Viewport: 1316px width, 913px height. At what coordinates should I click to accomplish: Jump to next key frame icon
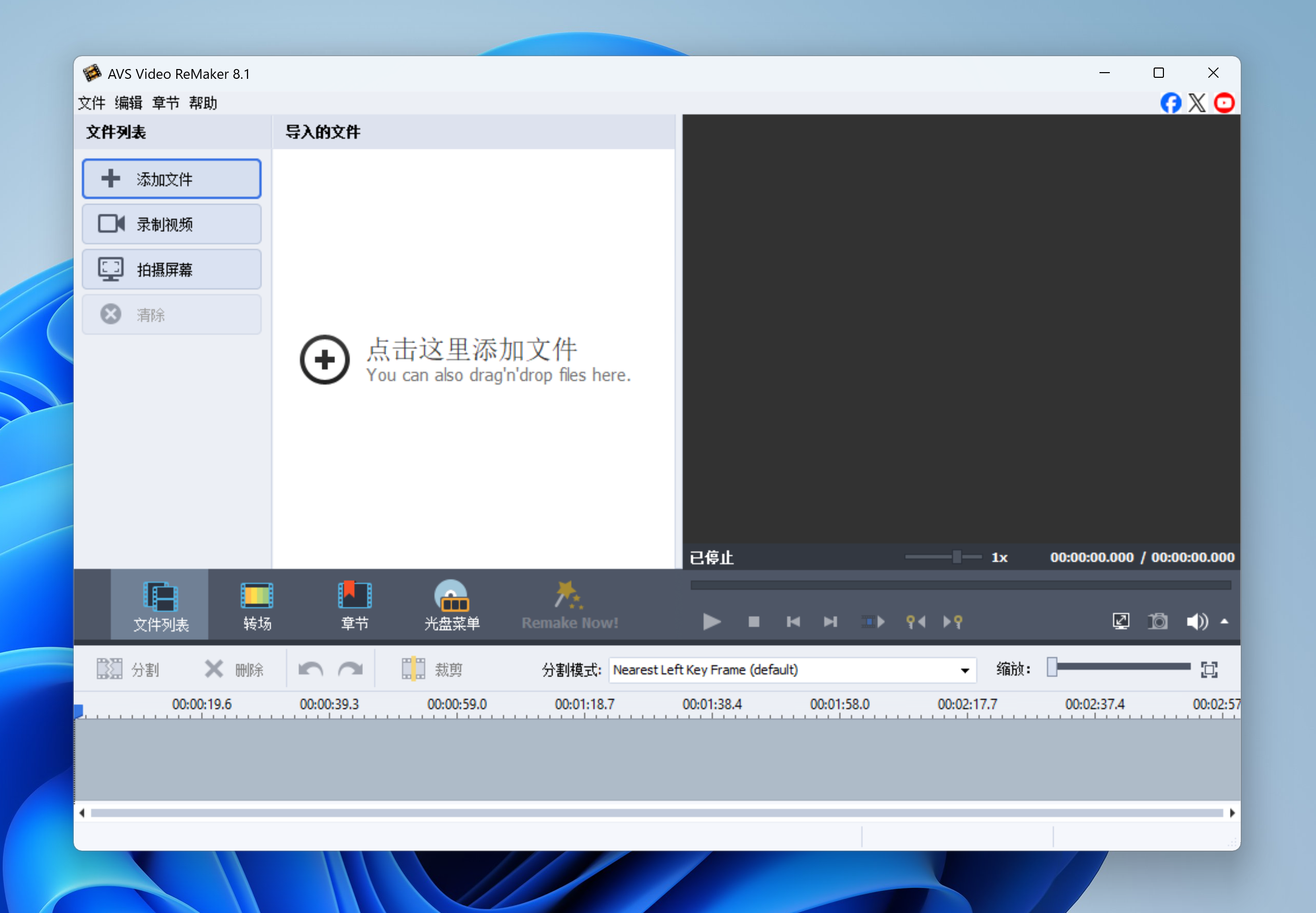coord(953,621)
